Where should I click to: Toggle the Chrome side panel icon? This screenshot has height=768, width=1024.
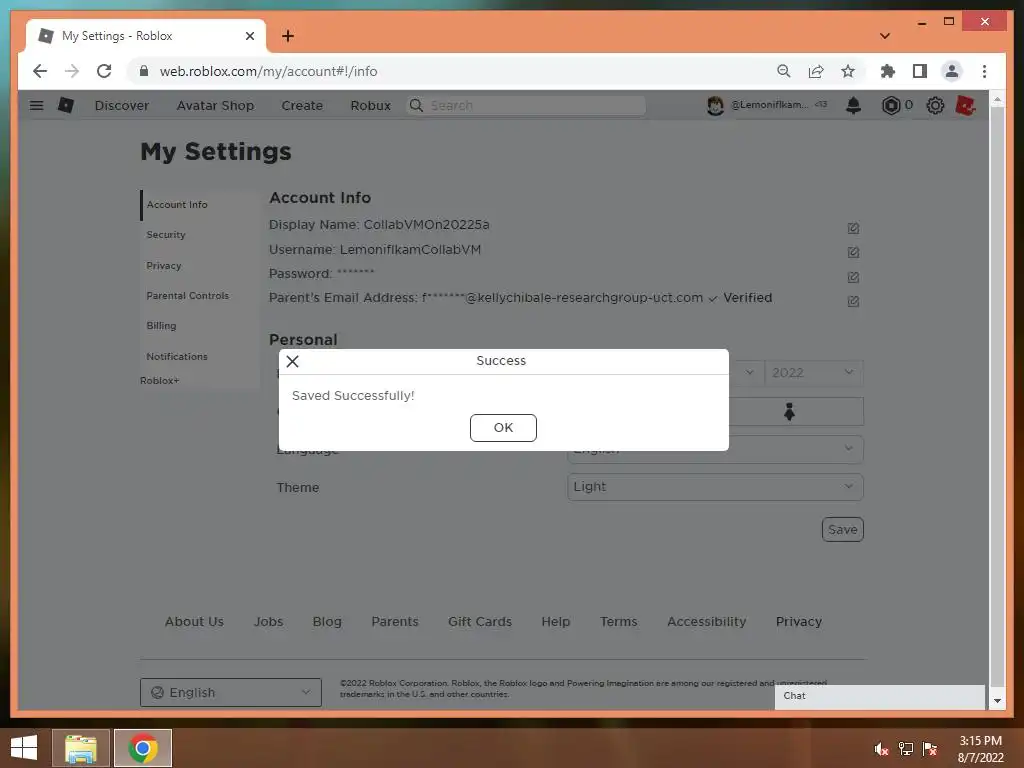[x=920, y=71]
